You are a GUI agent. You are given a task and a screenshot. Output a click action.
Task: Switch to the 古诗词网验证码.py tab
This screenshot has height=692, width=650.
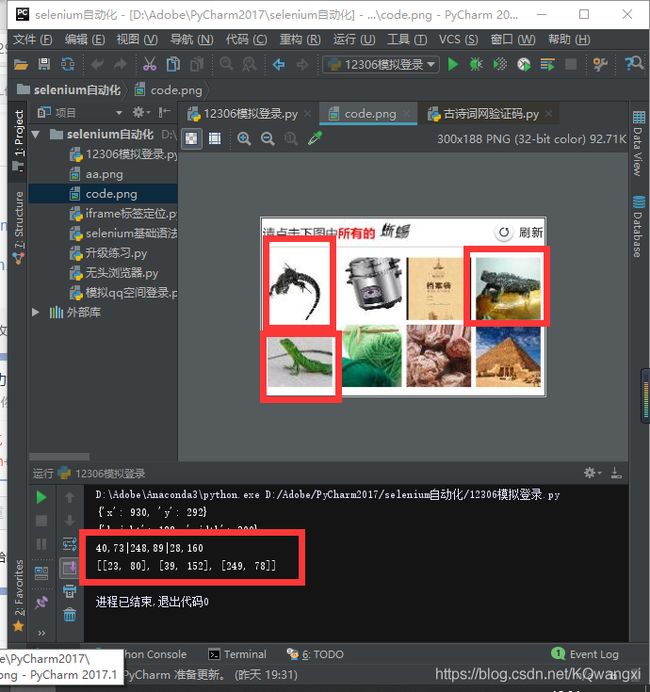(x=483, y=114)
